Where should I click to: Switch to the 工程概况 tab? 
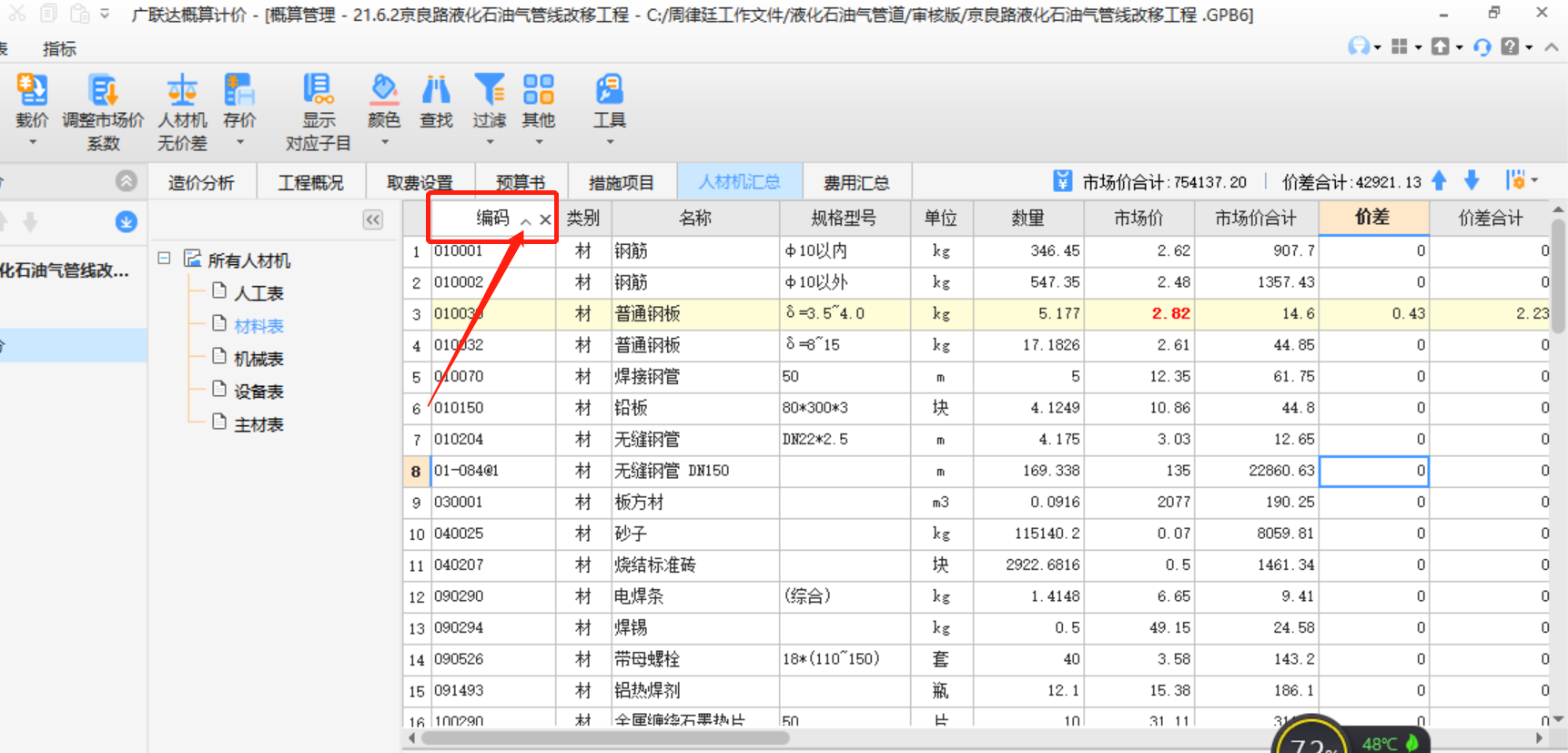pyautogui.click(x=311, y=182)
